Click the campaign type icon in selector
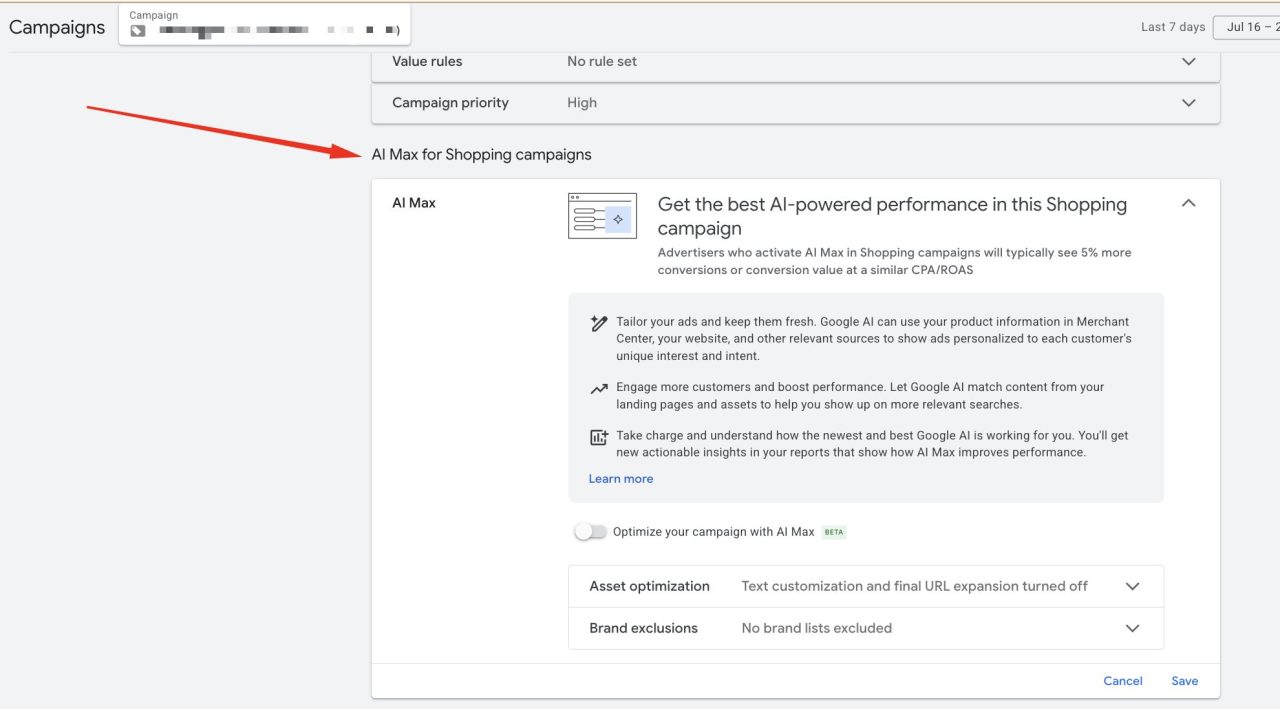Image resolution: width=1280 pixels, height=709 pixels. pos(138,31)
